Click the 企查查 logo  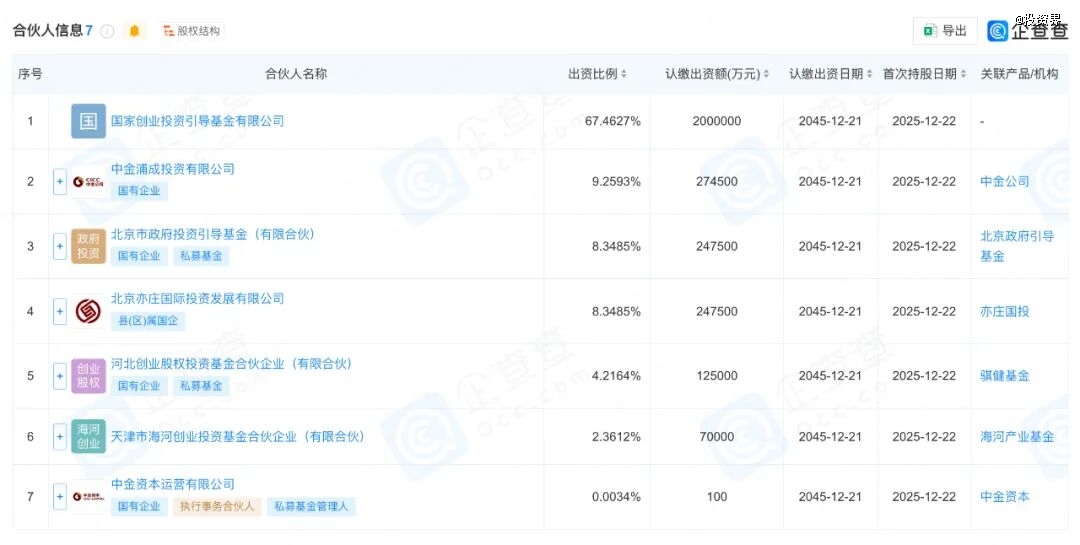pos(1028,31)
